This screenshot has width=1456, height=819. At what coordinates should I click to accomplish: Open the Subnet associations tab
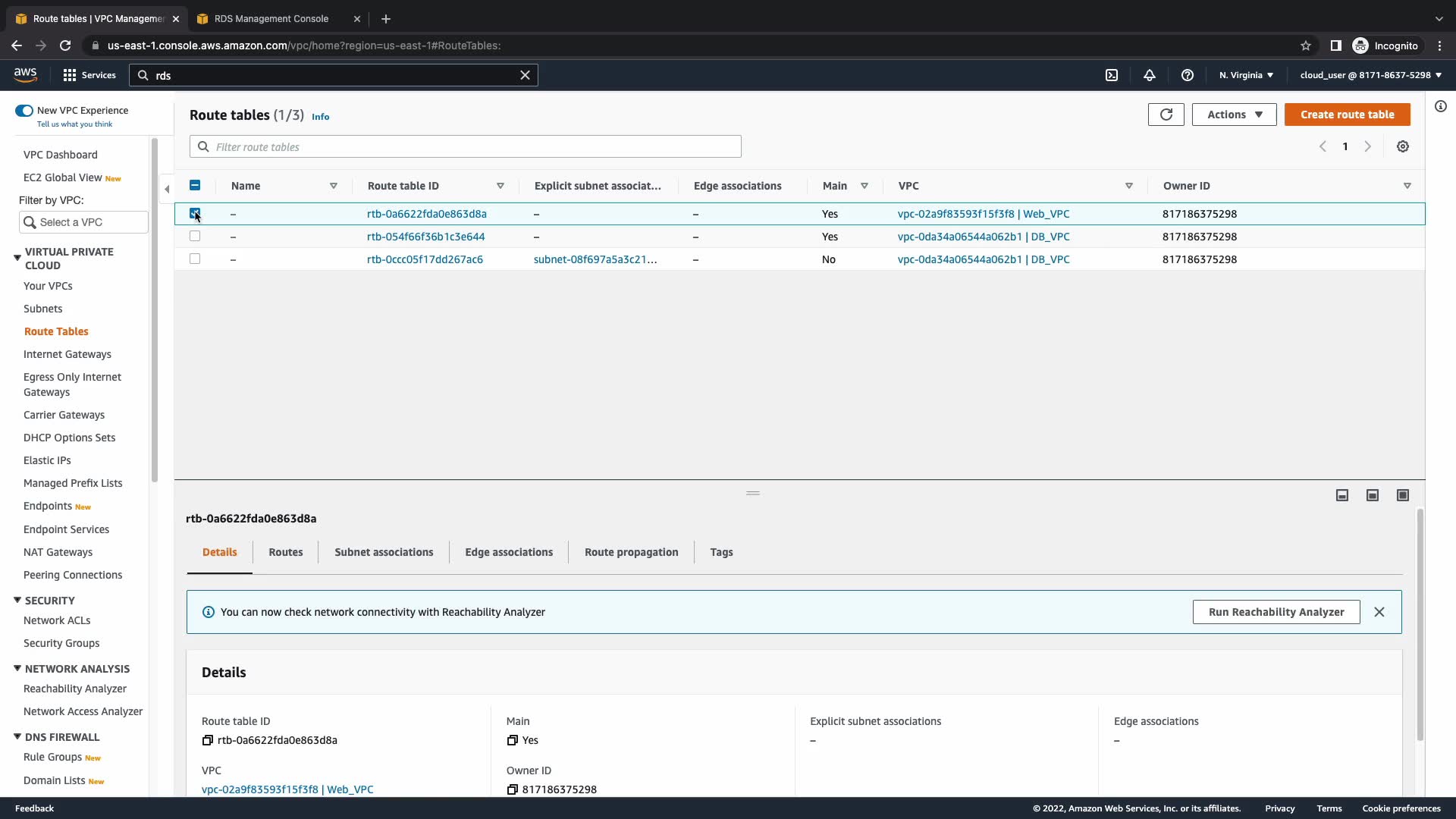pyautogui.click(x=384, y=552)
